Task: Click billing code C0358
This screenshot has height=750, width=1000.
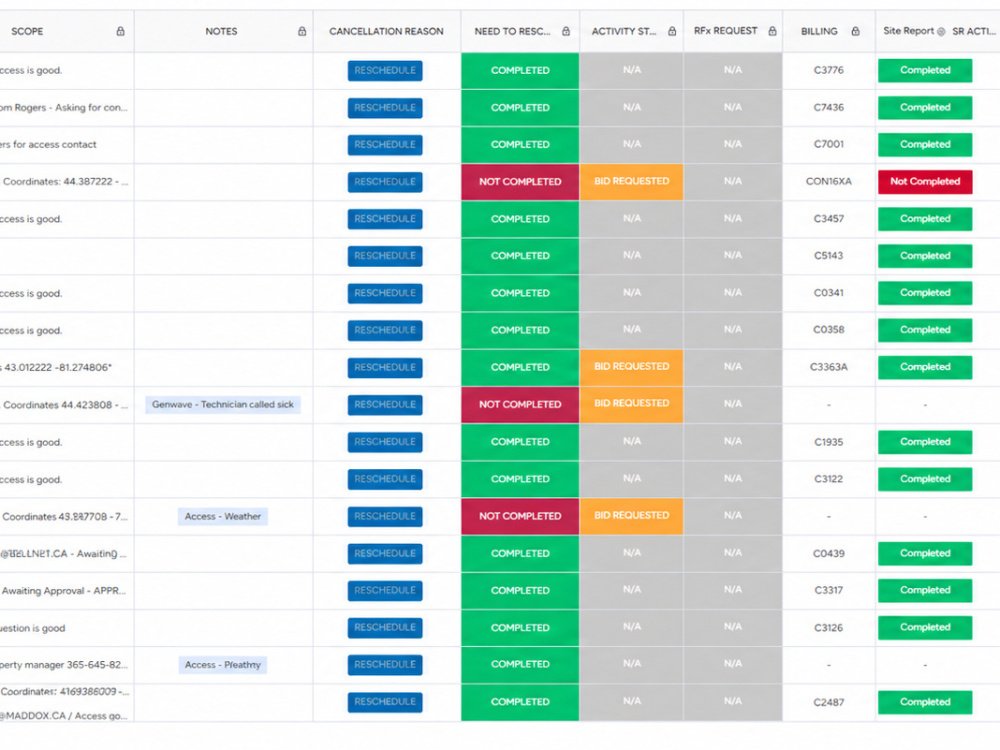Action: click(x=828, y=330)
